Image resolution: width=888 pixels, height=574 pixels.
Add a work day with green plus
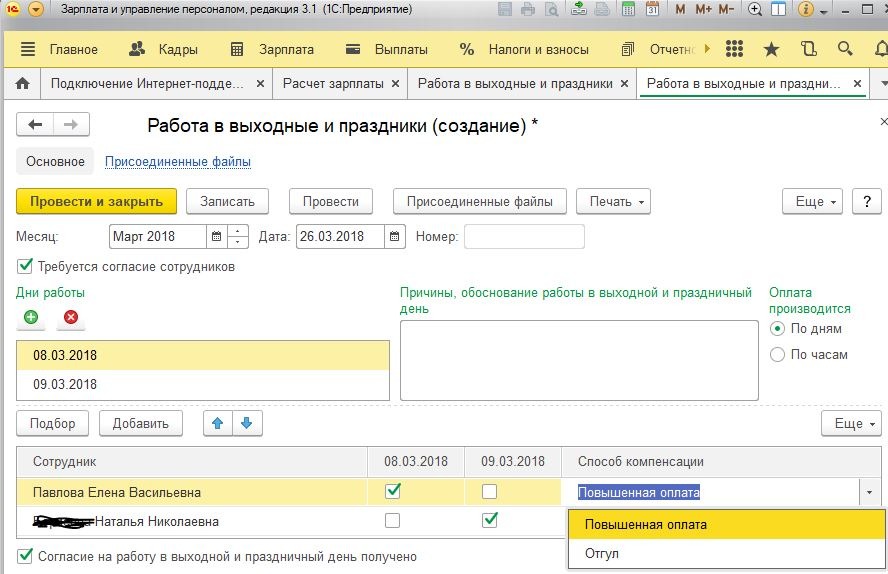31,317
